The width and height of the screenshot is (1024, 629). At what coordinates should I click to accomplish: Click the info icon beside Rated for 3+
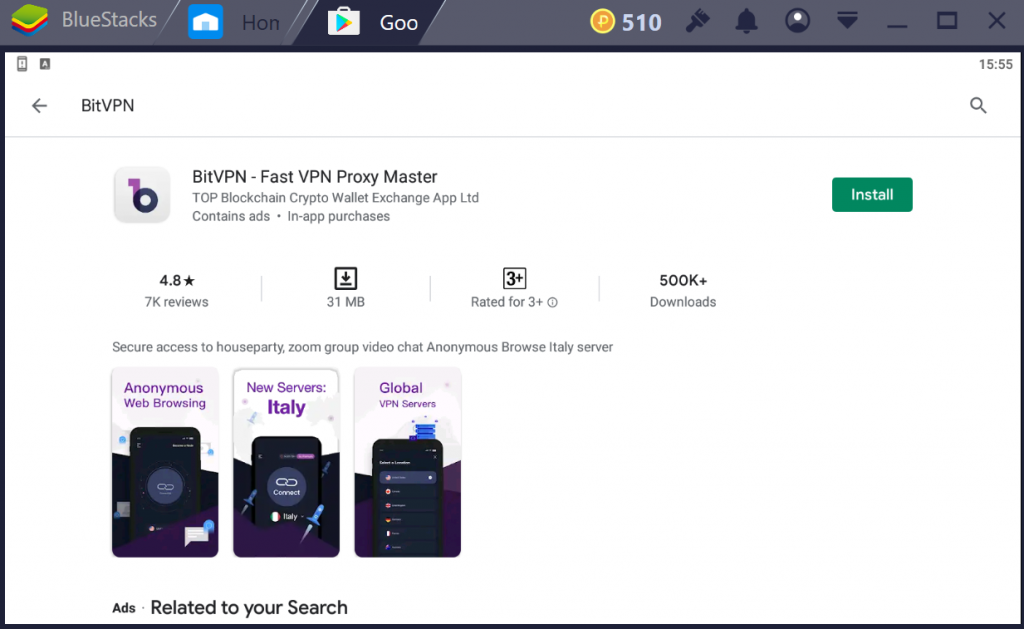(553, 302)
